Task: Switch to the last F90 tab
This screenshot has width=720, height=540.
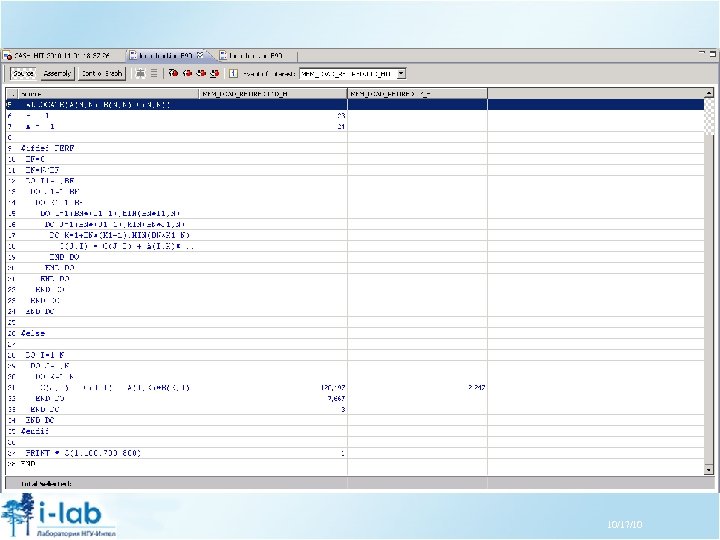Action: pyautogui.click(x=253, y=56)
